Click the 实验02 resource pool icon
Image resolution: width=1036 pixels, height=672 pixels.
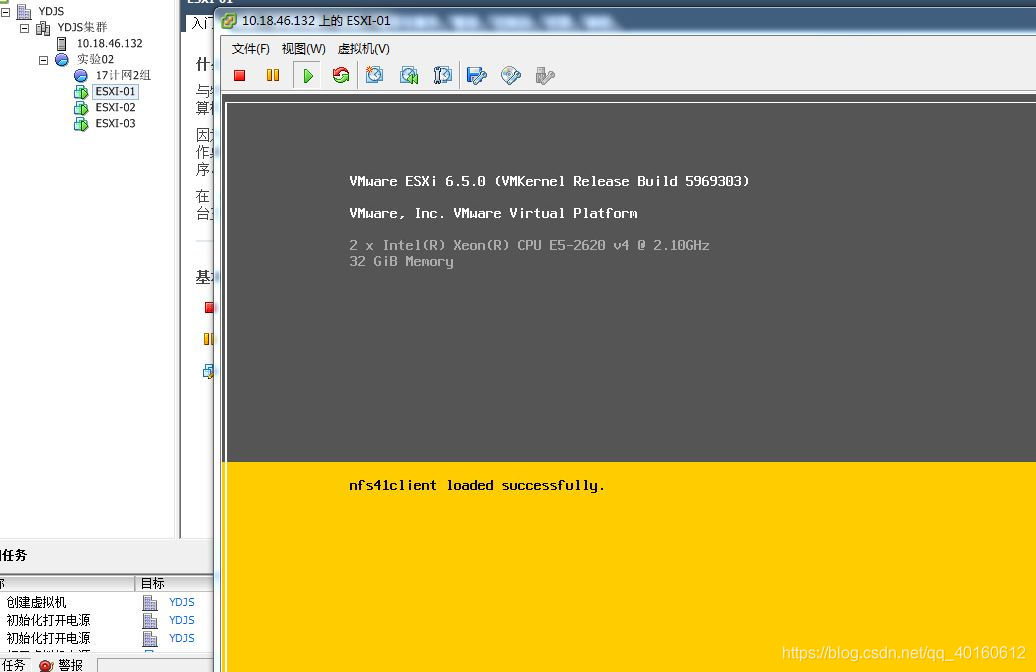click(x=62, y=59)
